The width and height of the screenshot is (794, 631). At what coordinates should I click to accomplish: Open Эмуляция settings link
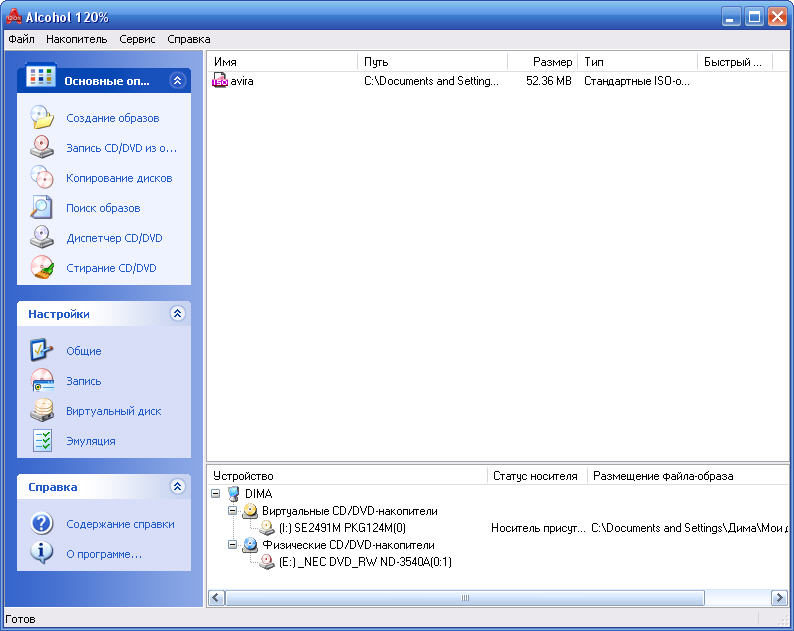(91, 441)
